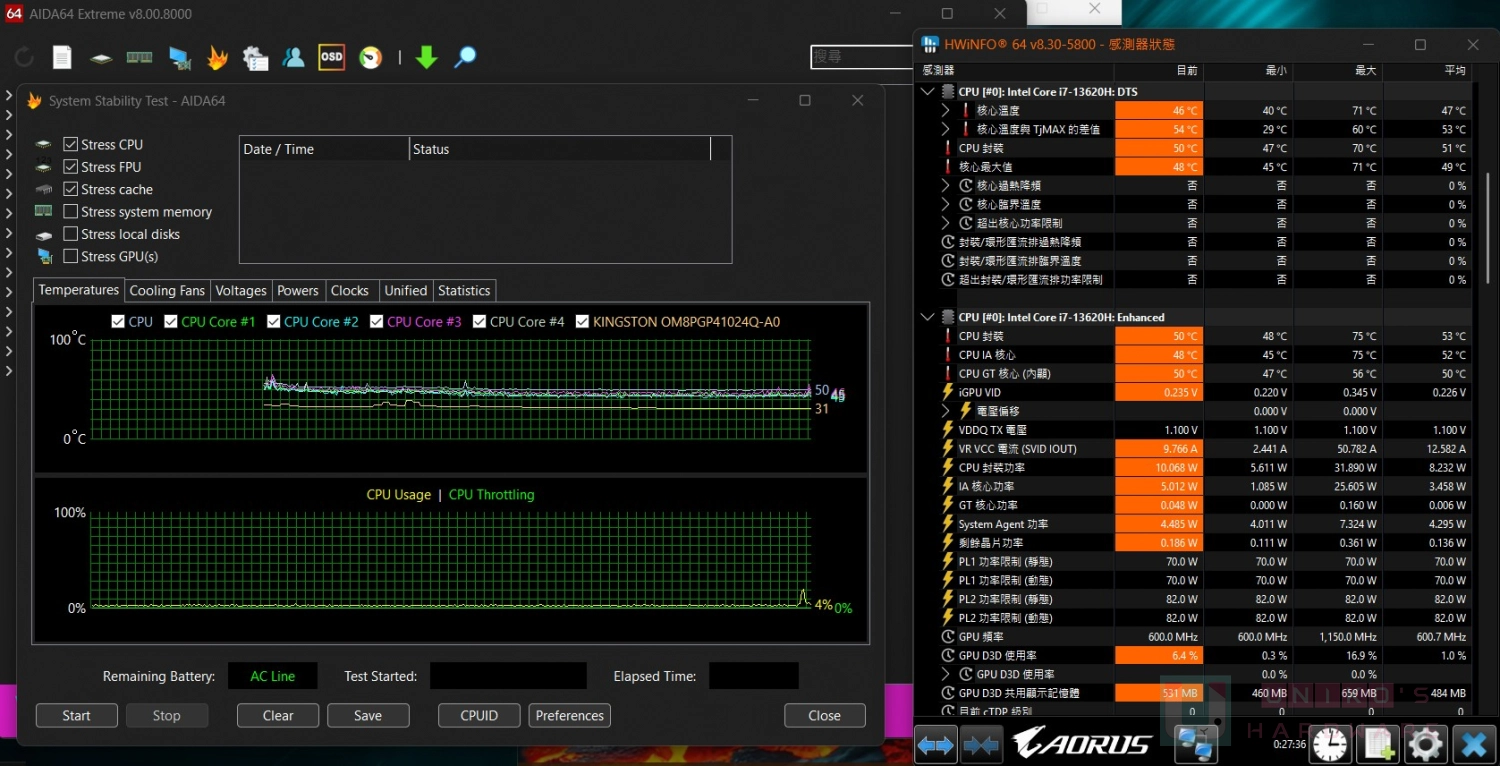Expand the 核心溫度 row in HWiNFO
The image size is (1500, 766).
coord(946,111)
